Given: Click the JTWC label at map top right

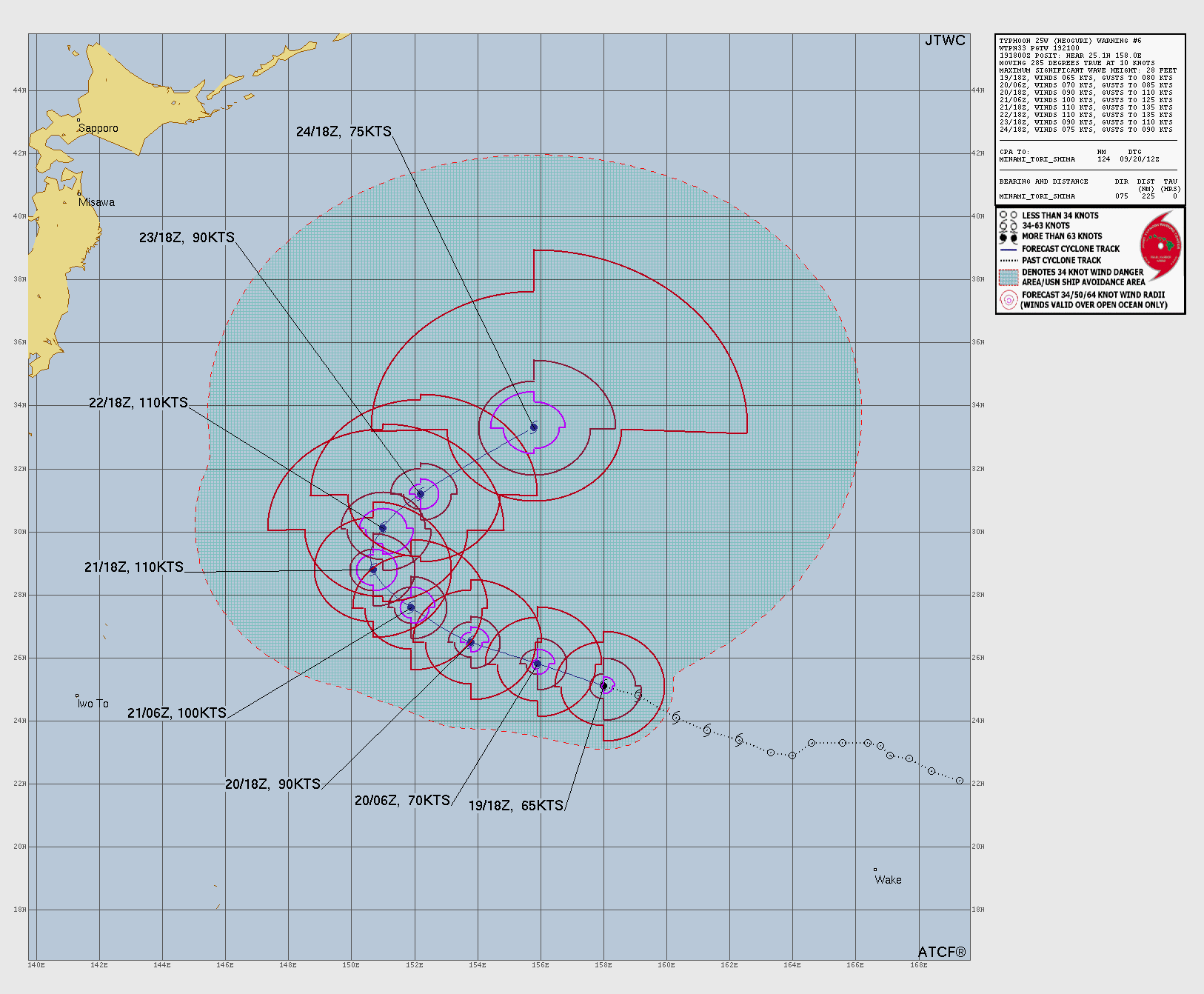Looking at the screenshot, I should 945,41.
